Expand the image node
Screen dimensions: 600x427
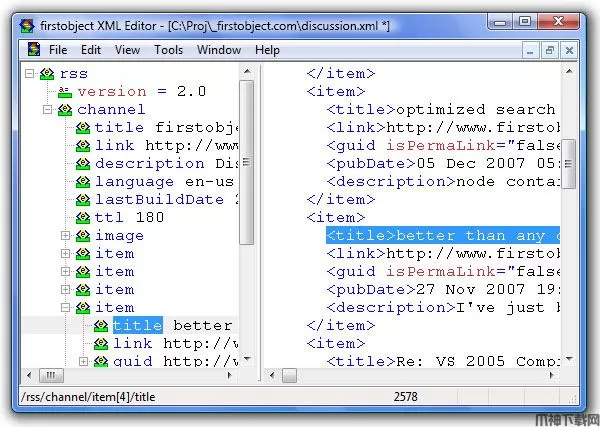point(65,235)
